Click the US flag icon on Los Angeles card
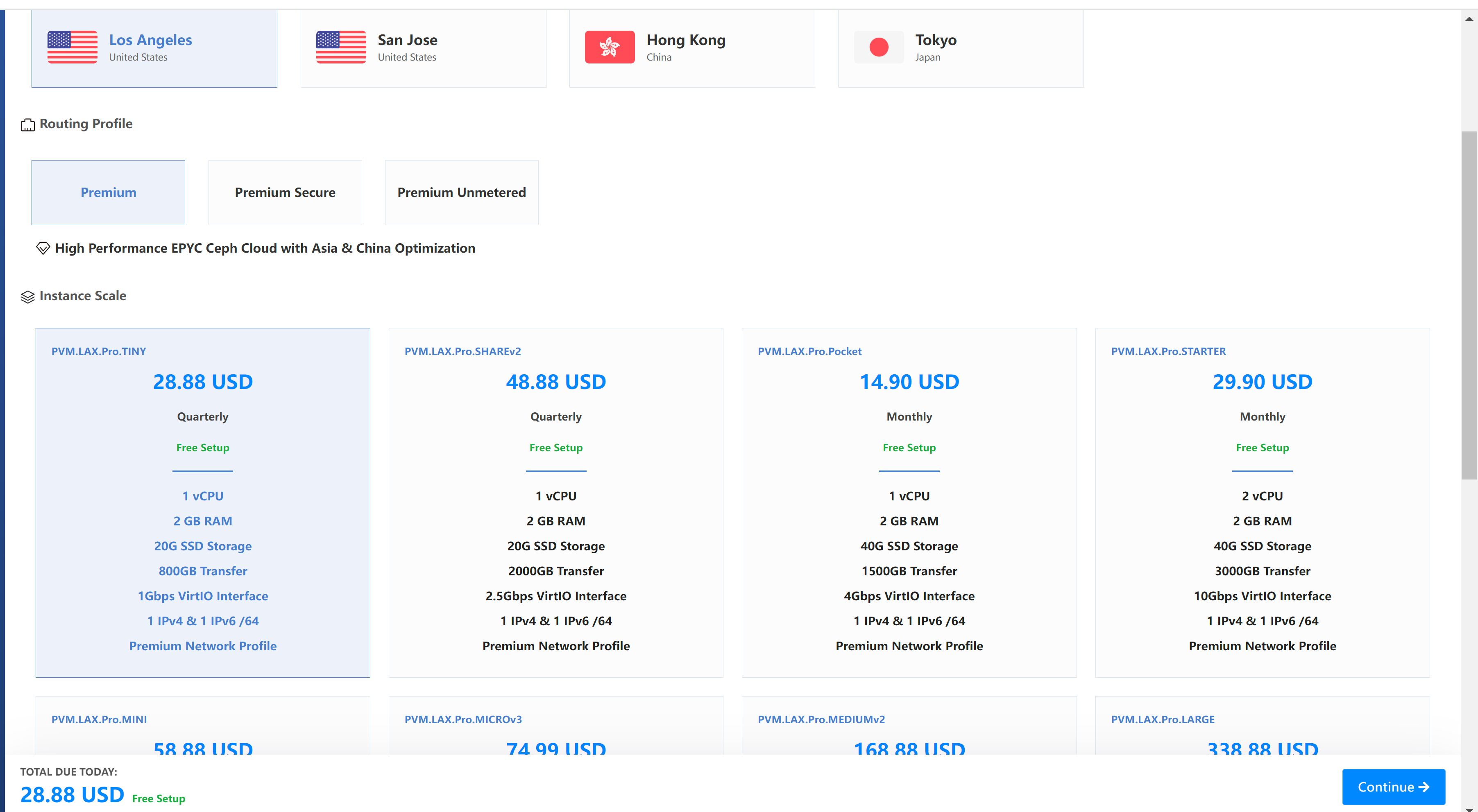This screenshot has width=1478, height=812. coord(72,47)
